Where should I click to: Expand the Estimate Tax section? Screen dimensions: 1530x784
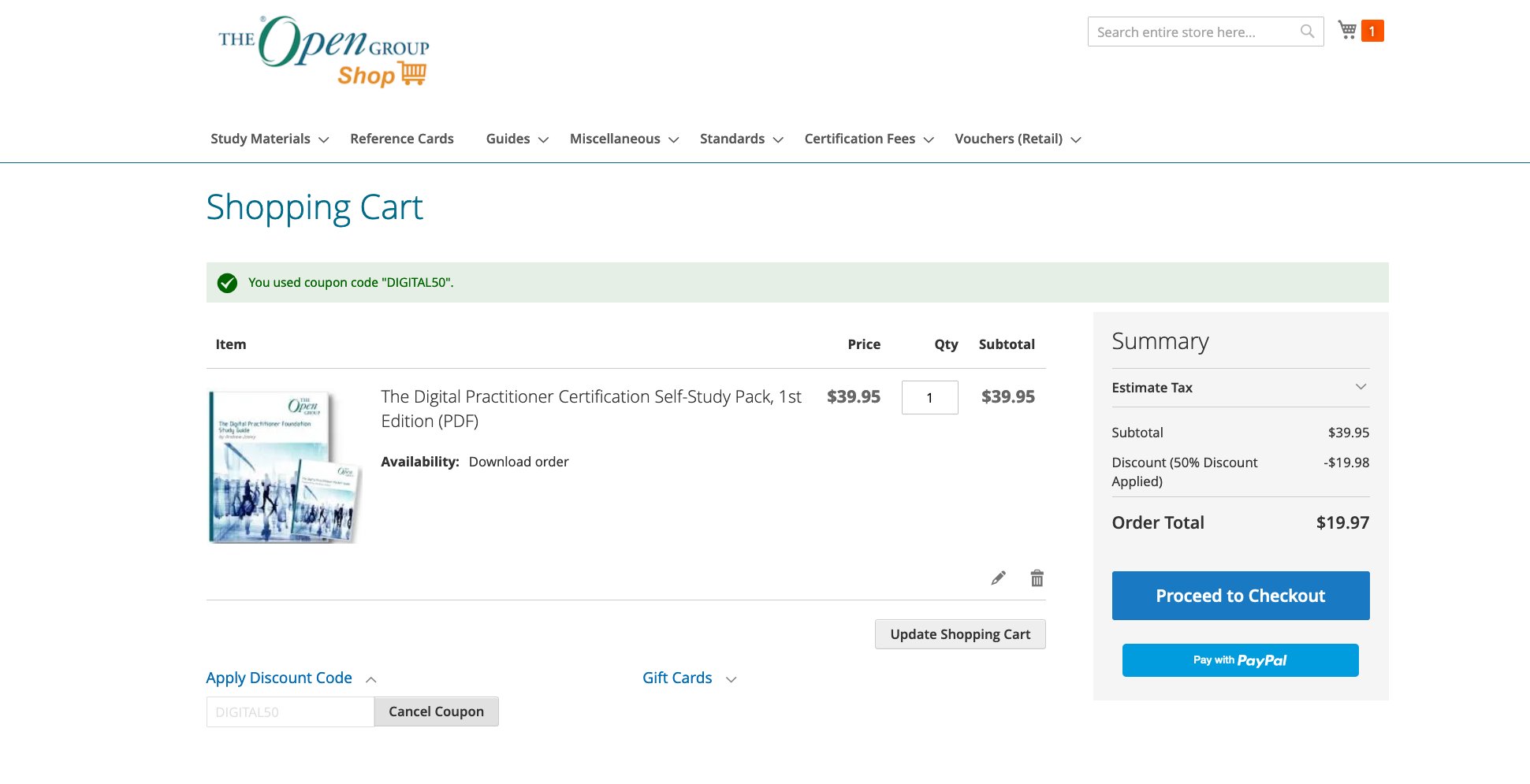coord(1241,388)
